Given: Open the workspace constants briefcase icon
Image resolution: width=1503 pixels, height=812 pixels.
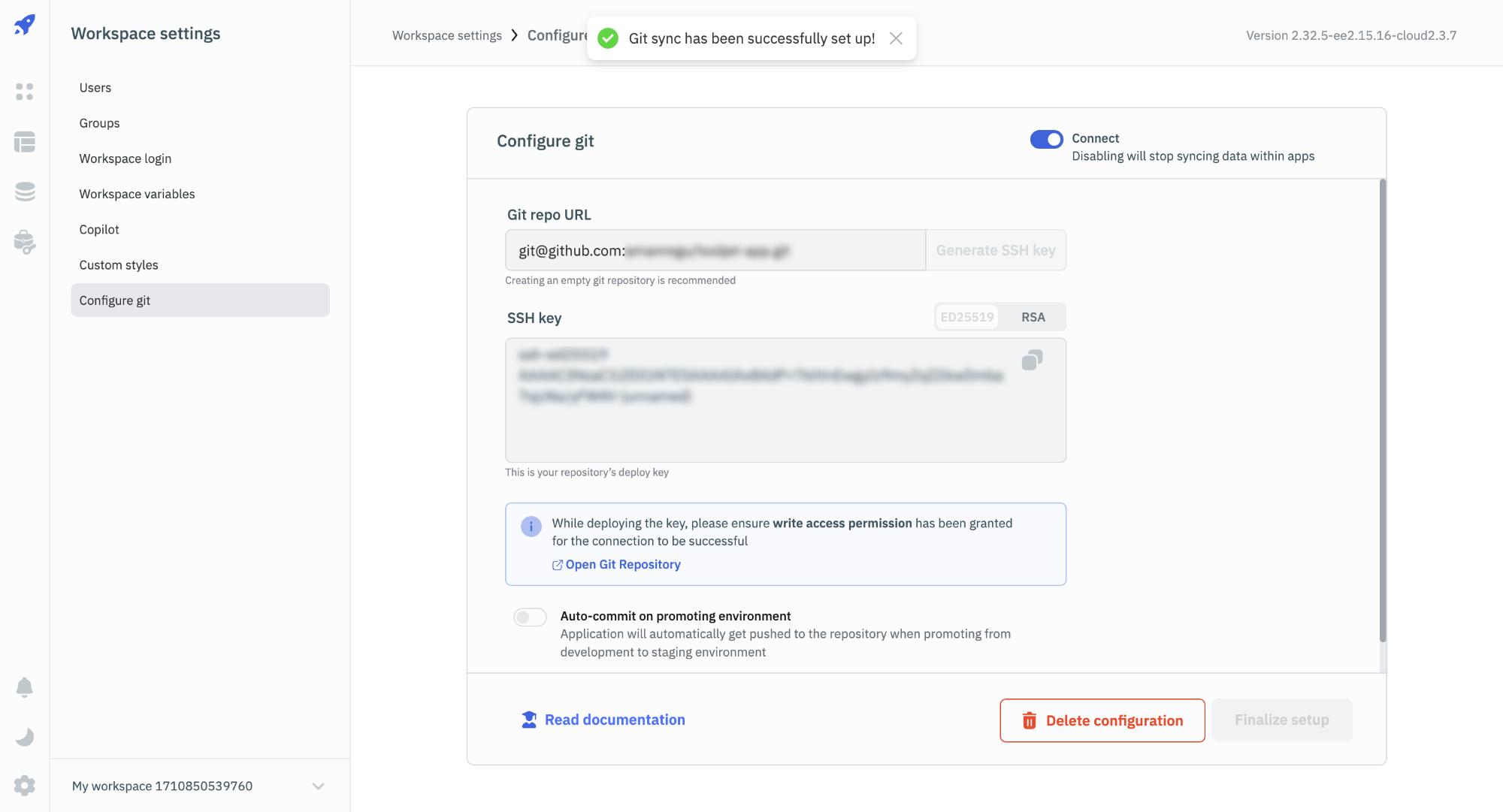Looking at the screenshot, I should [25, 242].
